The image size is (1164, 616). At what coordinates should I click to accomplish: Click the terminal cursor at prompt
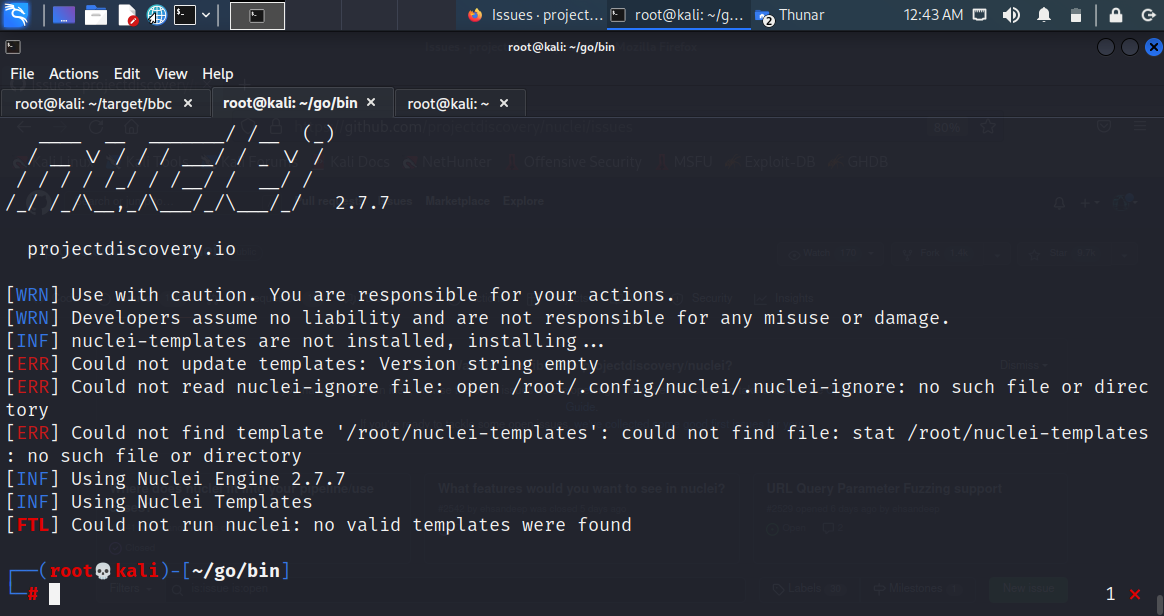pyautogui.click(x=54, y=594)
